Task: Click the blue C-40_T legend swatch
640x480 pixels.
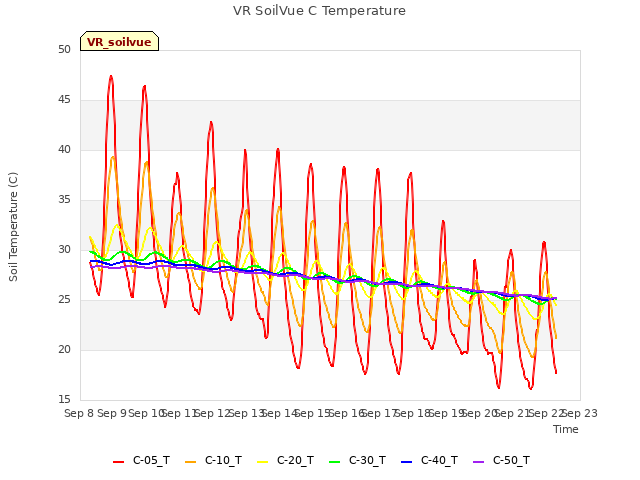Action: [x=407, y=462]
